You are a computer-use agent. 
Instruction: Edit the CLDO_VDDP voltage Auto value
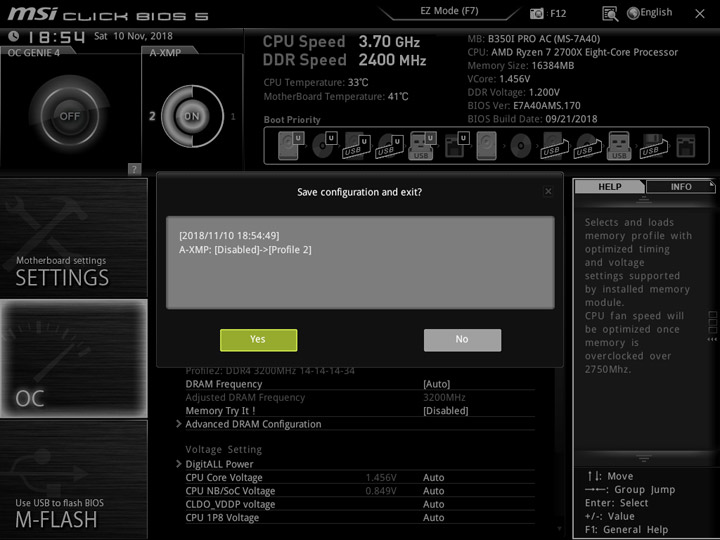tap(433, 504)
